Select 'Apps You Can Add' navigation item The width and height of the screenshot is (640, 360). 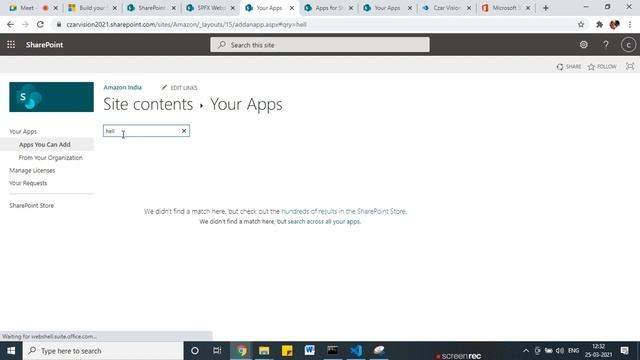tap(44, 144)
